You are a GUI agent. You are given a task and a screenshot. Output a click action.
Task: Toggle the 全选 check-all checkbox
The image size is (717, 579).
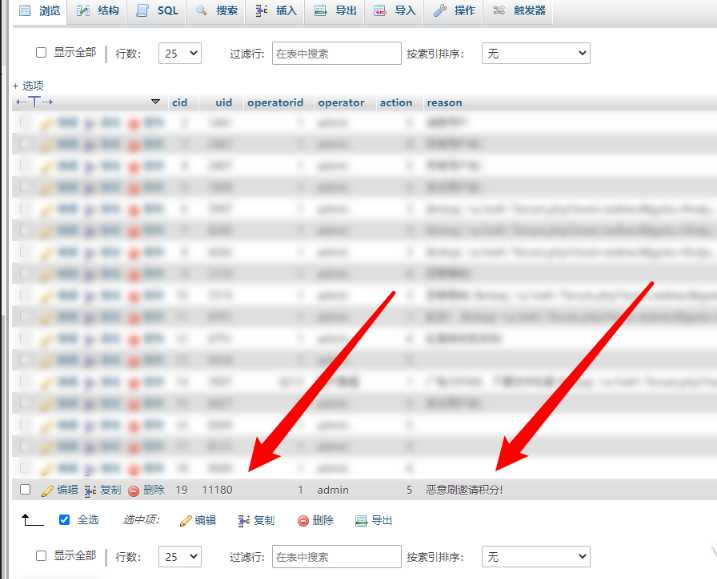point(64,520)
